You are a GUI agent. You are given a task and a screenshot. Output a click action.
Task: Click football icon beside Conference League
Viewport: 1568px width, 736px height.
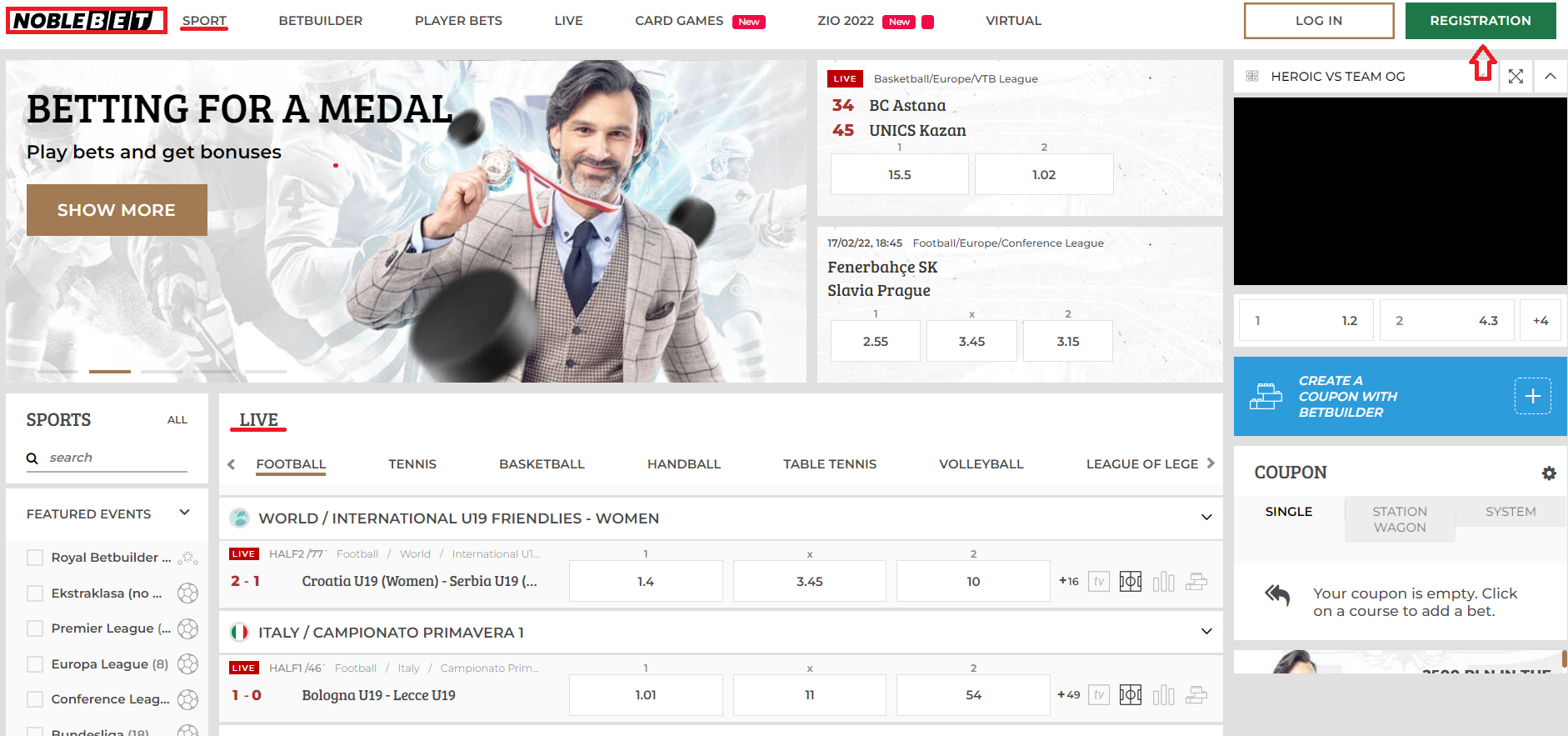click(x=188, y=699)
